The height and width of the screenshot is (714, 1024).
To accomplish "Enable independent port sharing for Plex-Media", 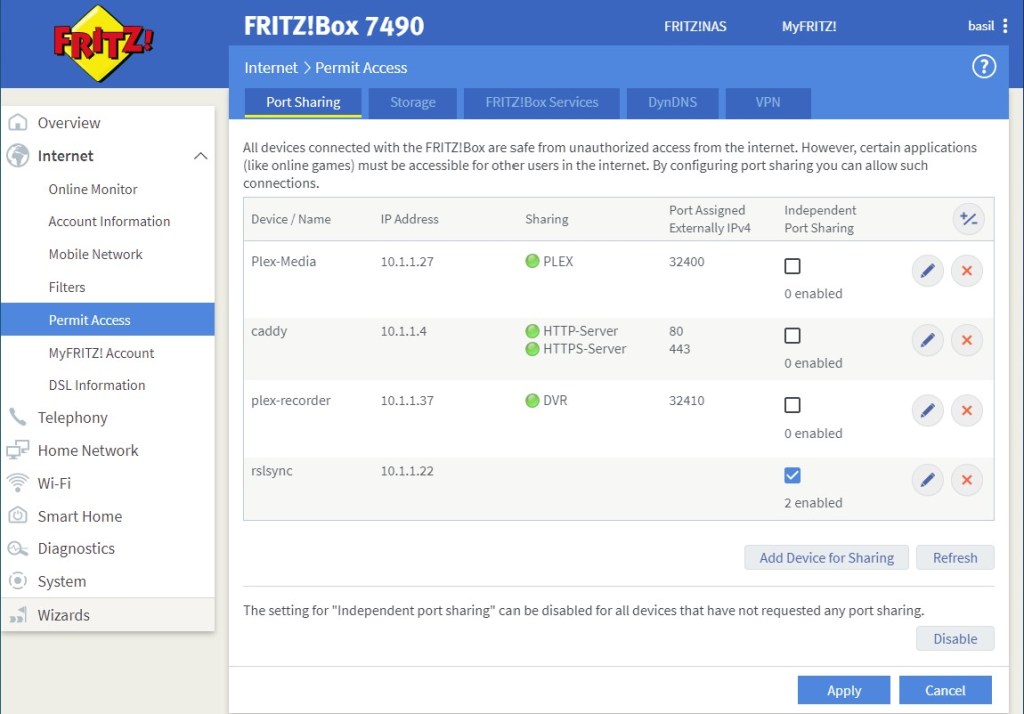I will [792, 266].
